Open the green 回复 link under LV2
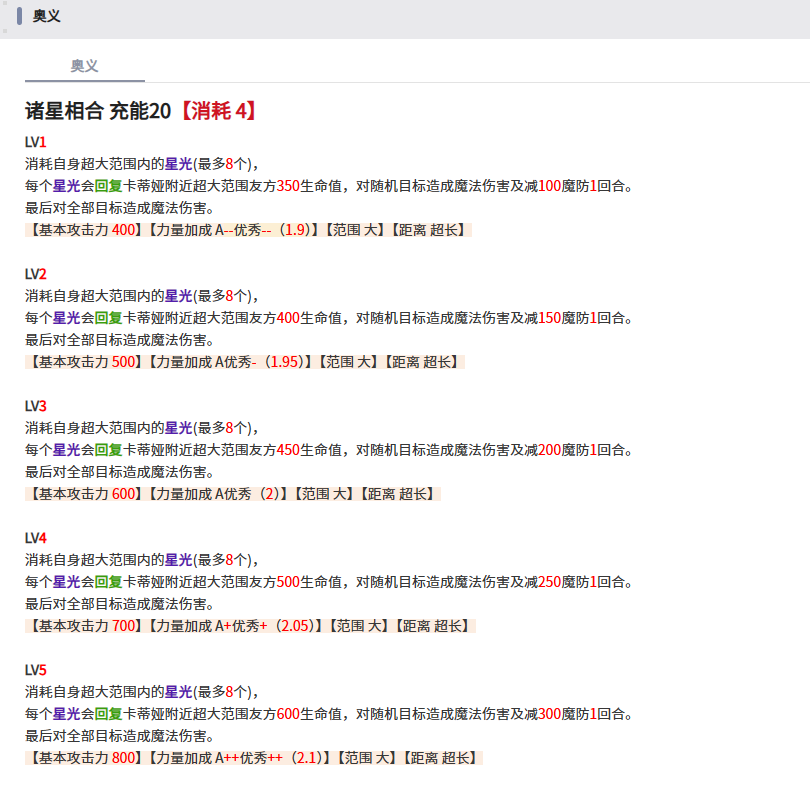This screenshot has height=788, width=810. point(108,318)
